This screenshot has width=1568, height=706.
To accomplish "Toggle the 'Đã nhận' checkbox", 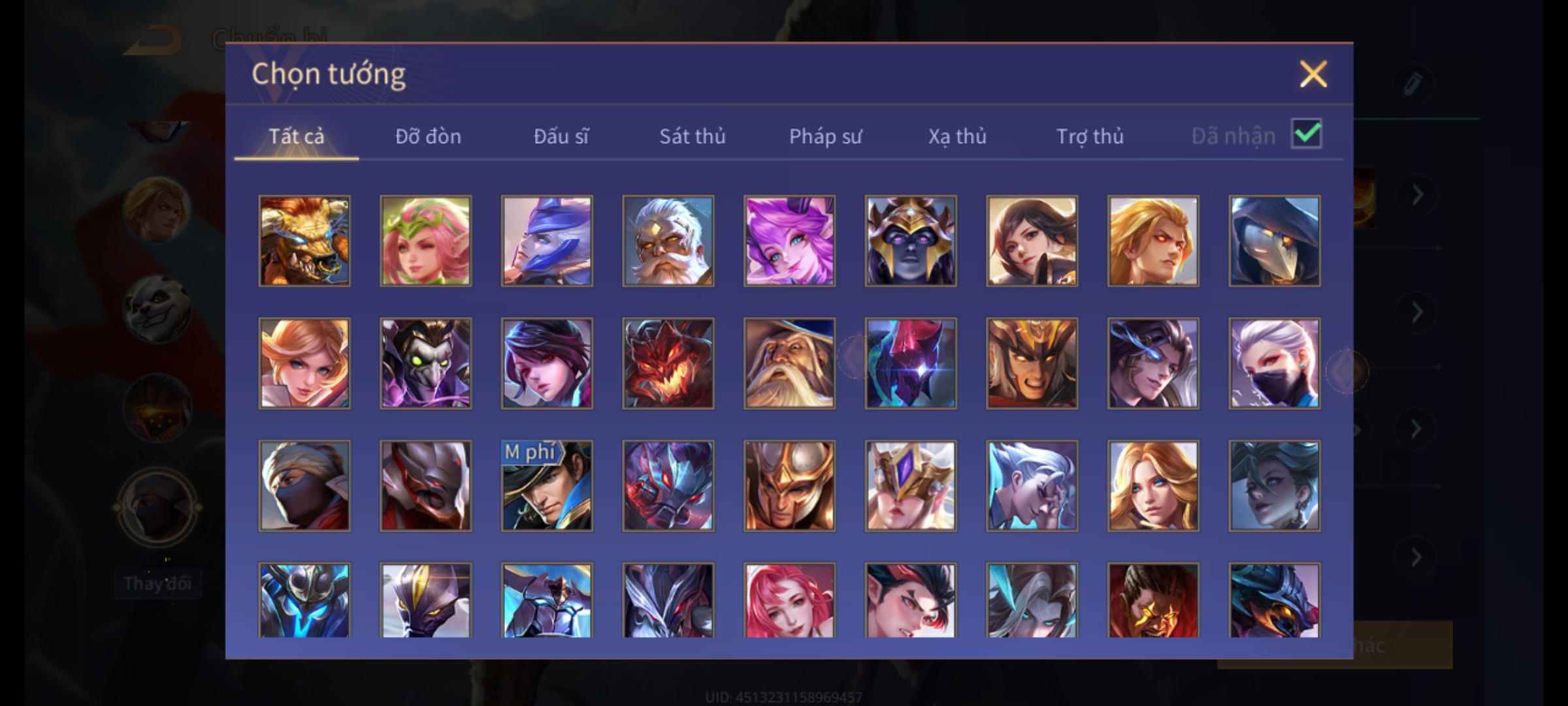I will click(1306, 134).
